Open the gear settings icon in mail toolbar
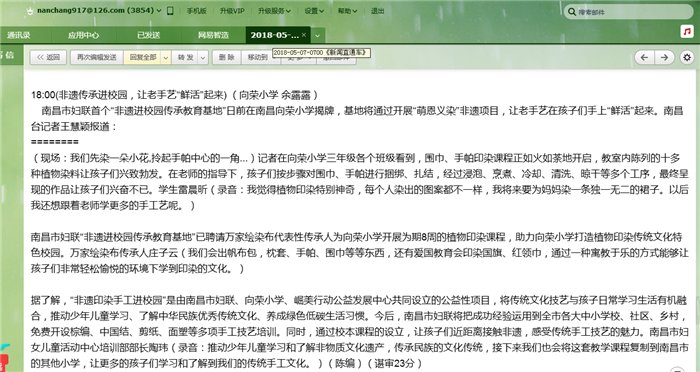 687,57
